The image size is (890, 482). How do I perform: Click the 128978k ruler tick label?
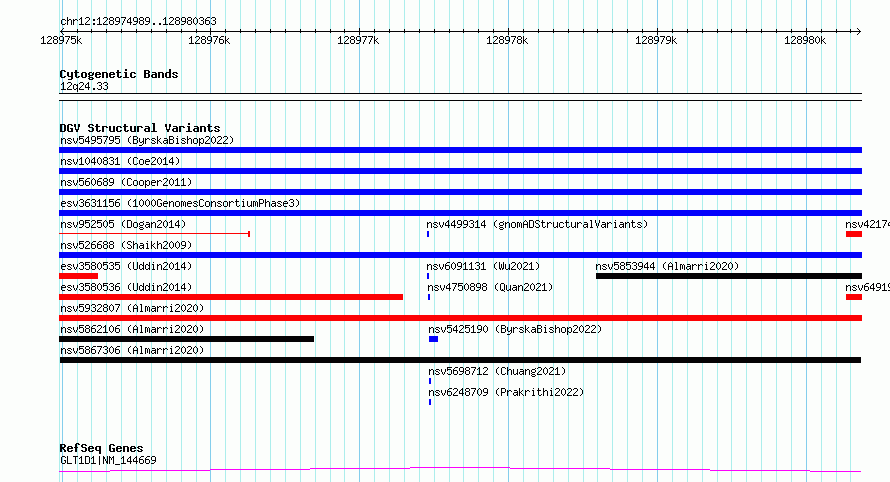[507, 40]
